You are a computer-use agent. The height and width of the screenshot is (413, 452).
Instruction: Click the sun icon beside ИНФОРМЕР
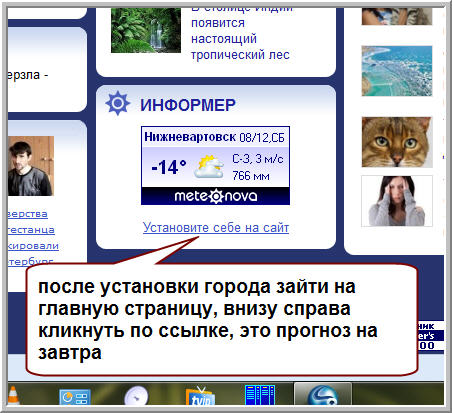117,103
